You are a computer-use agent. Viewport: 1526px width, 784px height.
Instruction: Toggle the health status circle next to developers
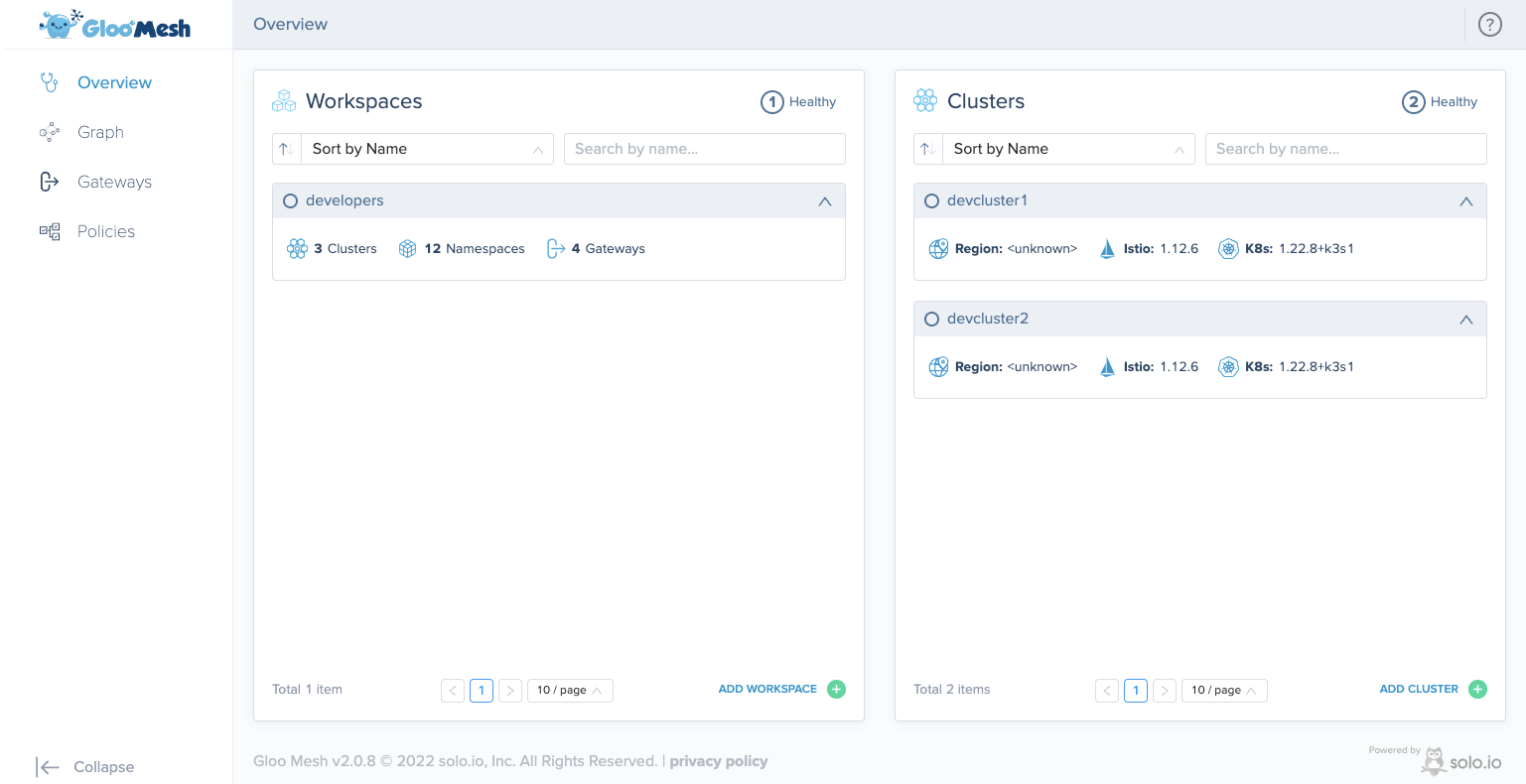[289, 200]
